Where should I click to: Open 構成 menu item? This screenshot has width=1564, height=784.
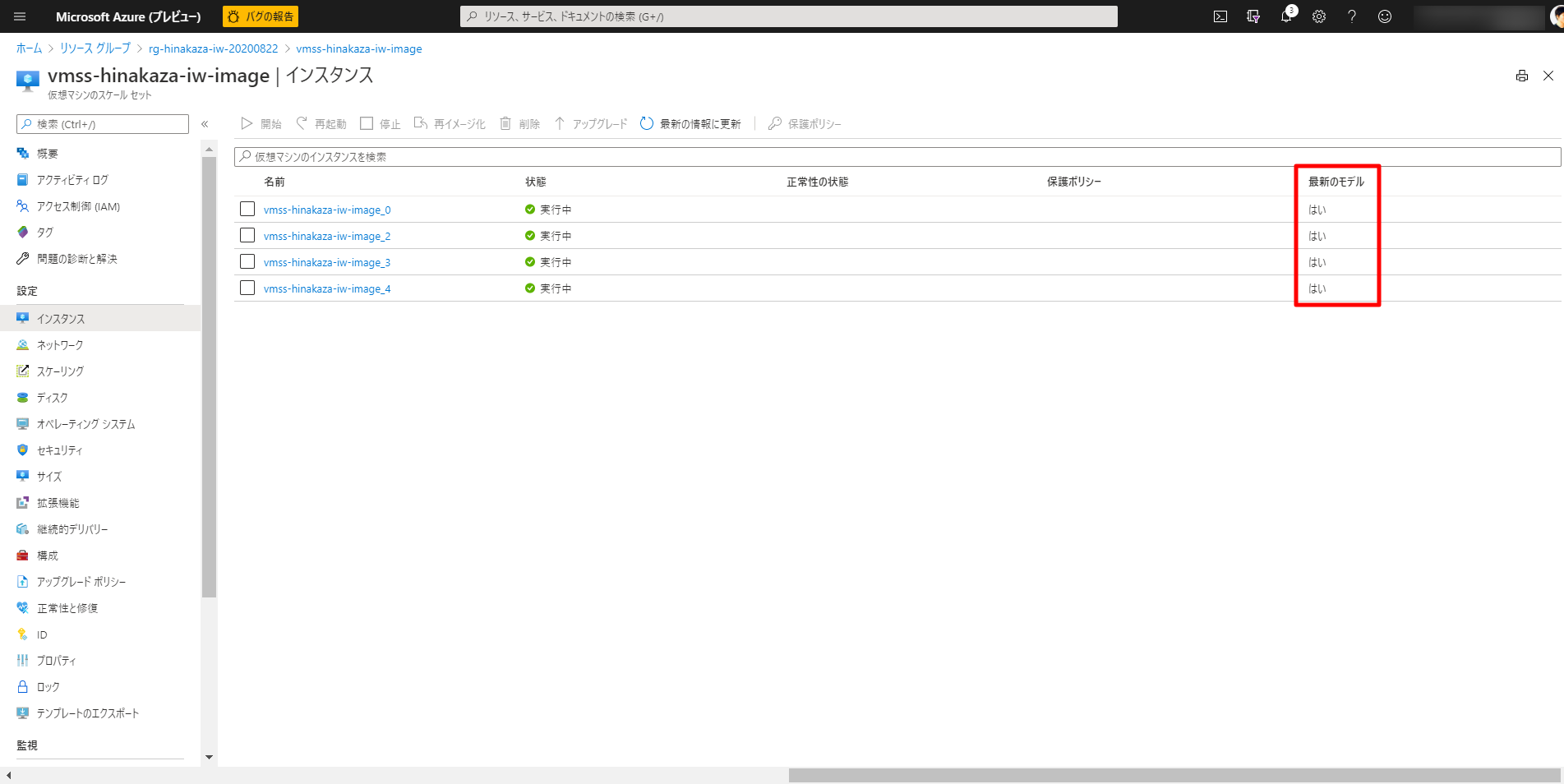pos(100,556)
